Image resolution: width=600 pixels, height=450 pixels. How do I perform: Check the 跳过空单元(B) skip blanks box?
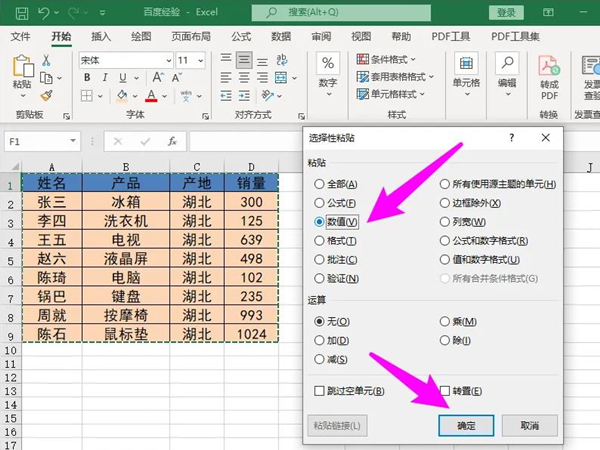pyautogui.click(x=320, y=390)
